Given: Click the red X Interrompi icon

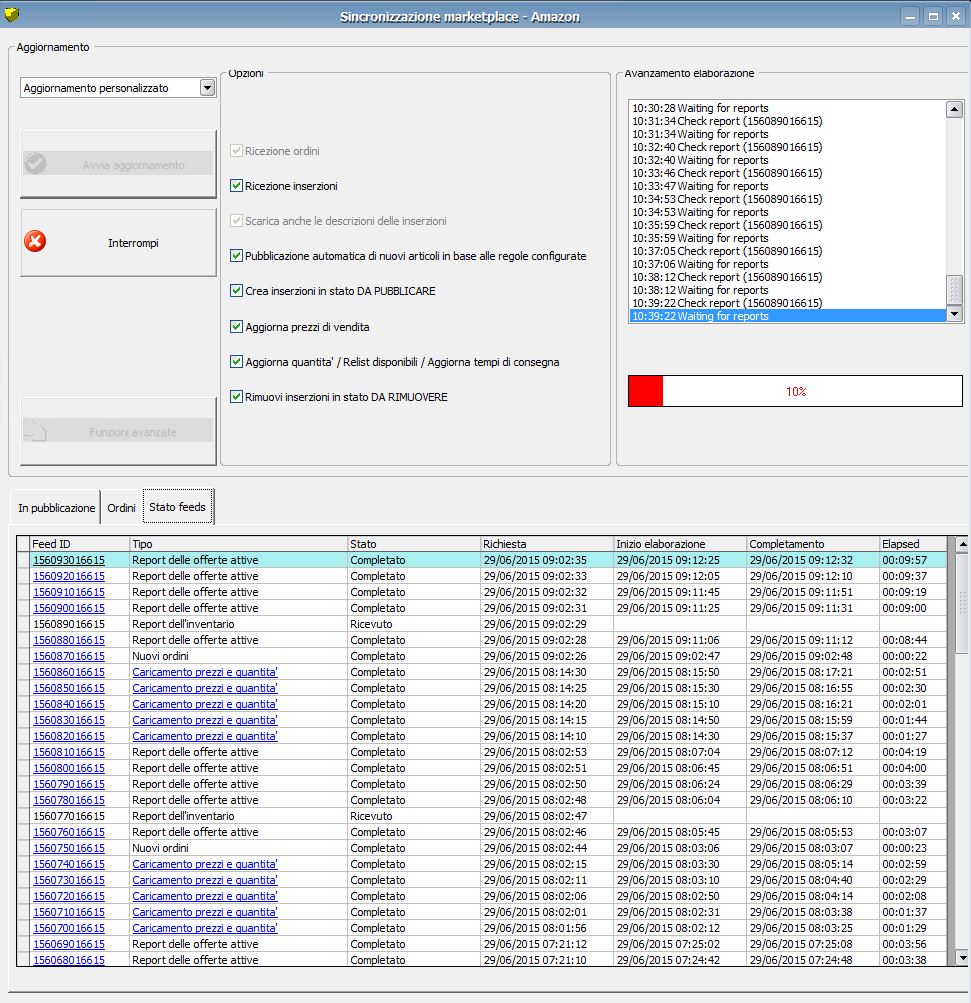Looking at the screenshot, I should tap(35, 242).
